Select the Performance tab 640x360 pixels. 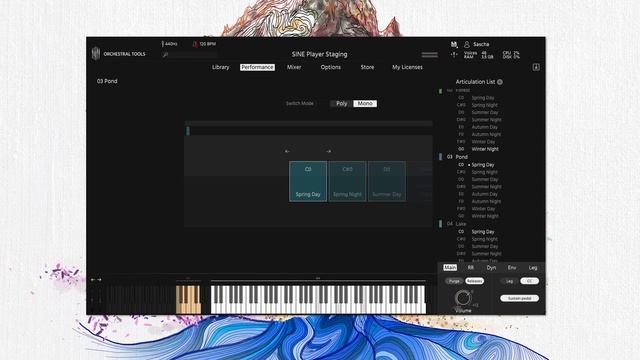(x=257, y=67)
